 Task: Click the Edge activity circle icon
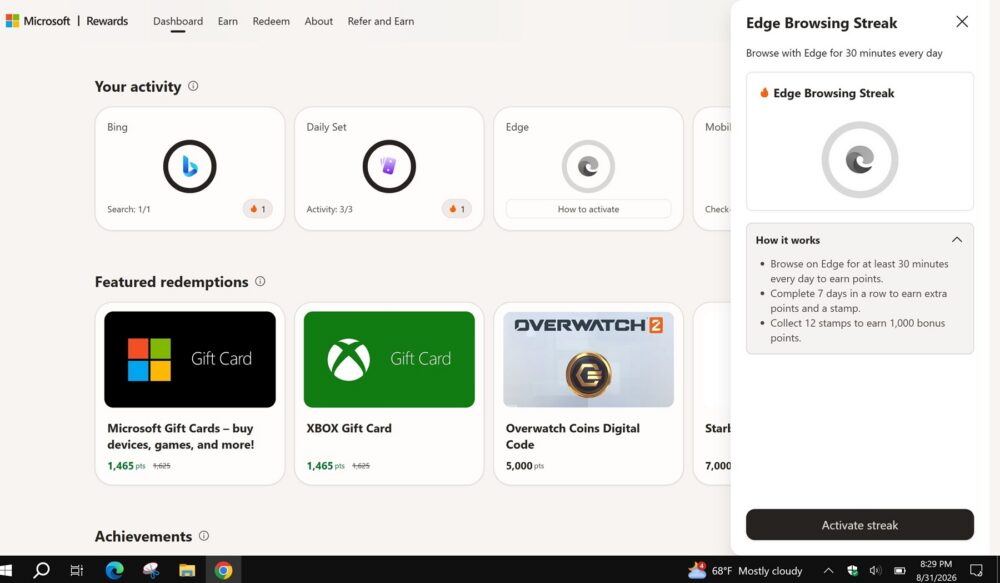pos(588,166)
